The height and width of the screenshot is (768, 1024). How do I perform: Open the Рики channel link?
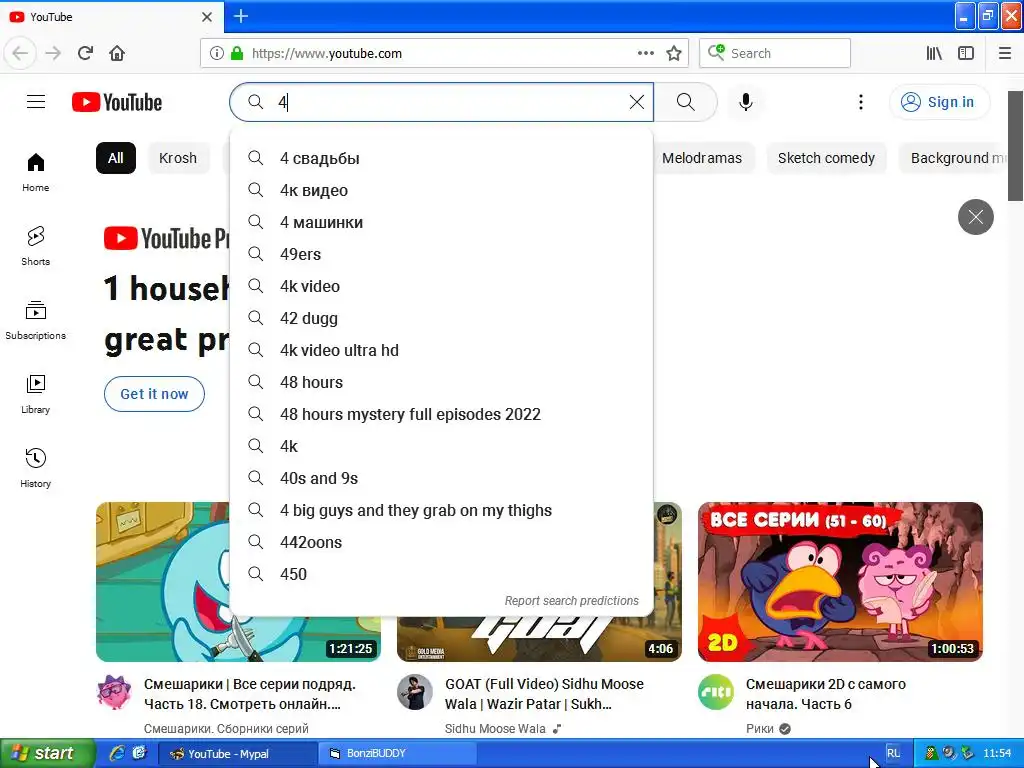click(x=760, y=729)
